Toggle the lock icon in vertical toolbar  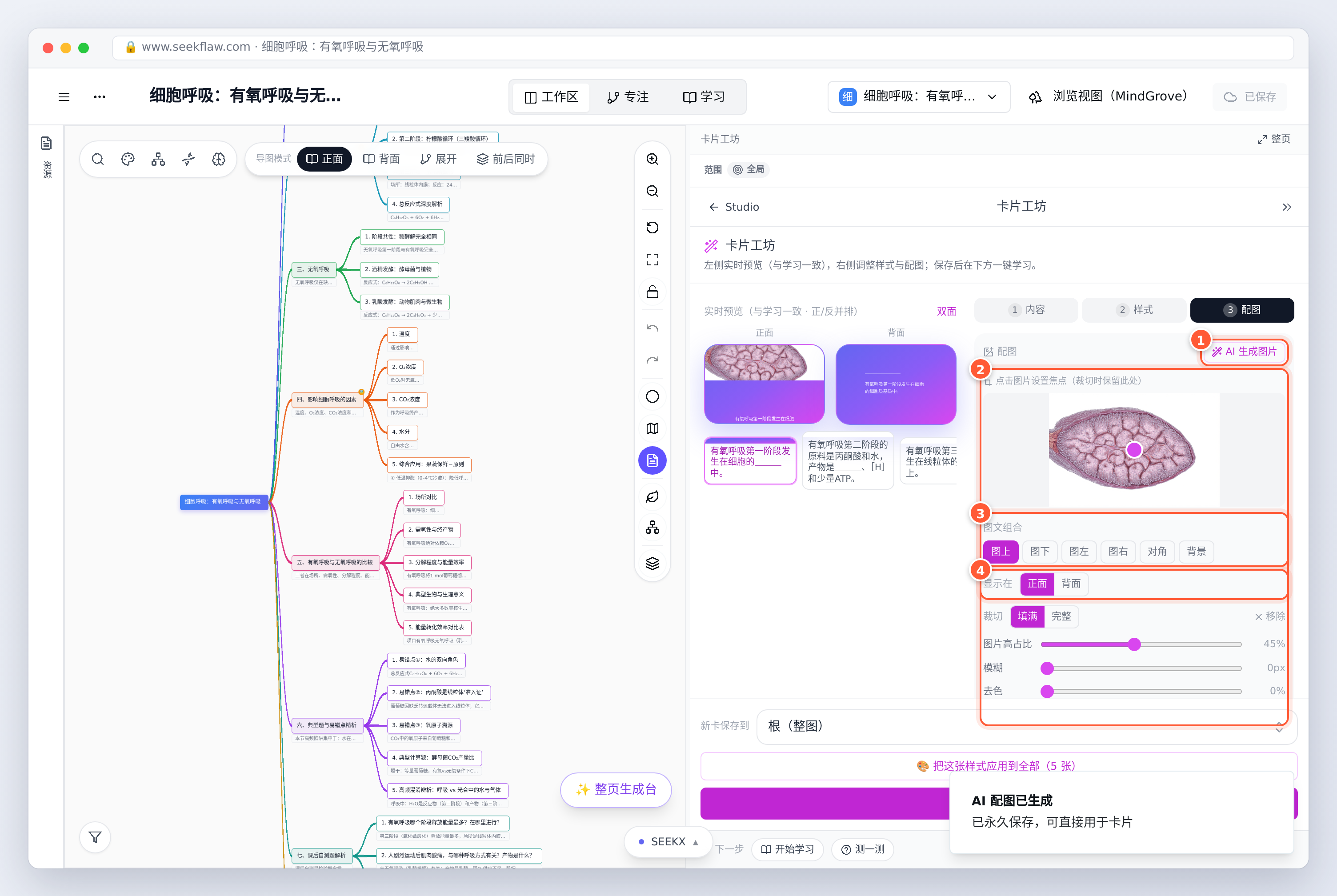pos(652,292)
